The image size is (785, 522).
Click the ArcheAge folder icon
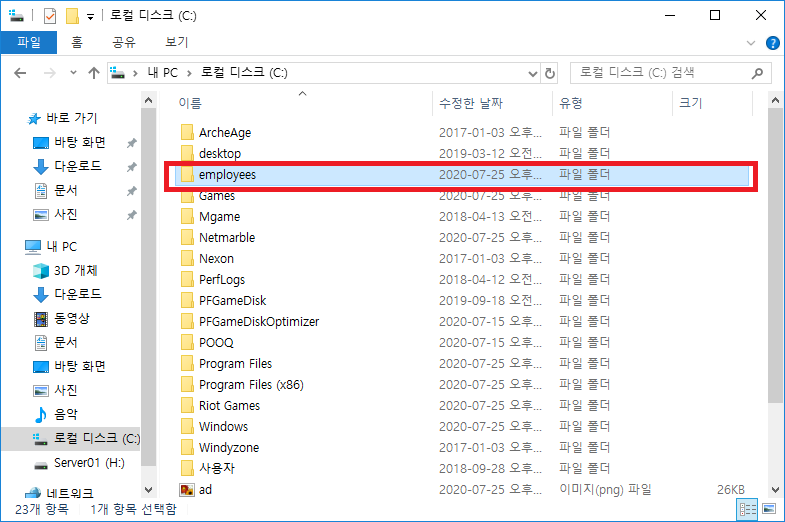coord(187,132)
